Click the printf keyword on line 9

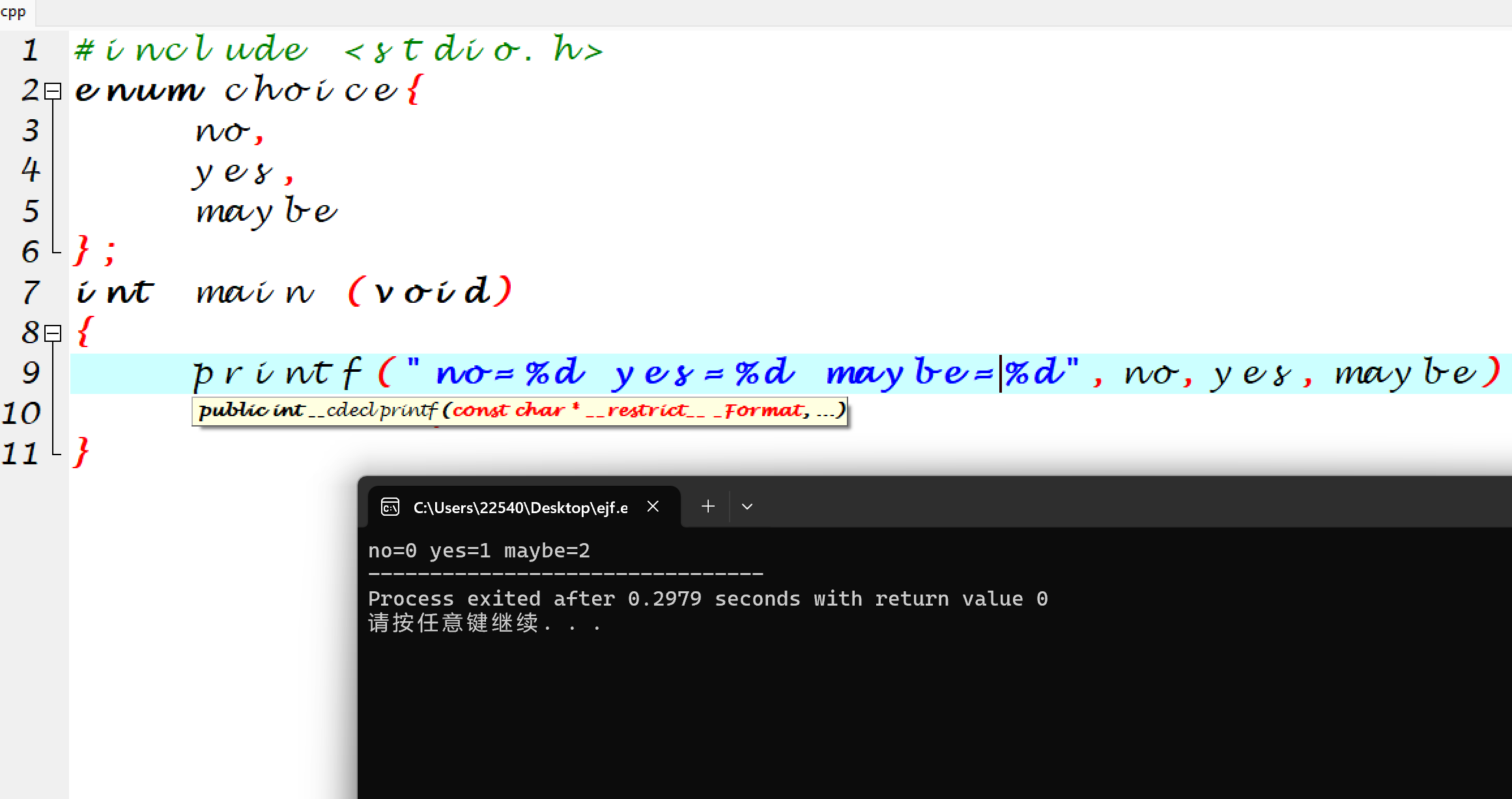pos(276,373)
